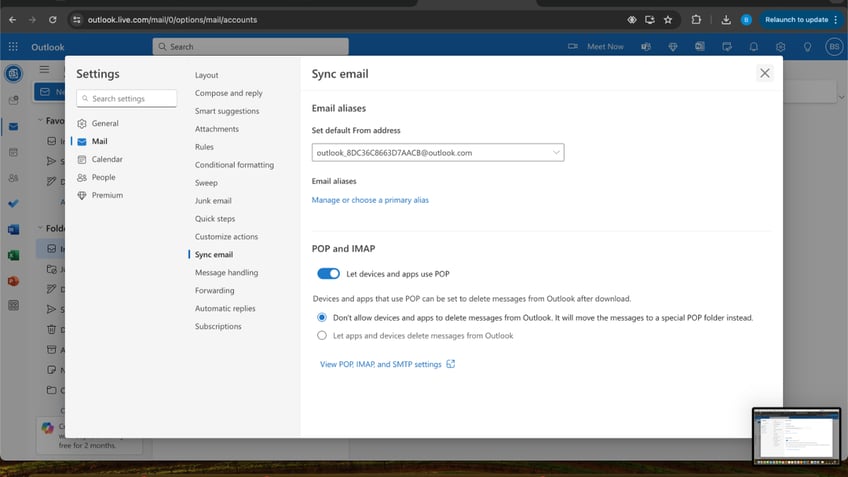Open Customize actions settings
The image size is (848, 477).
click(x=226, y=236)
